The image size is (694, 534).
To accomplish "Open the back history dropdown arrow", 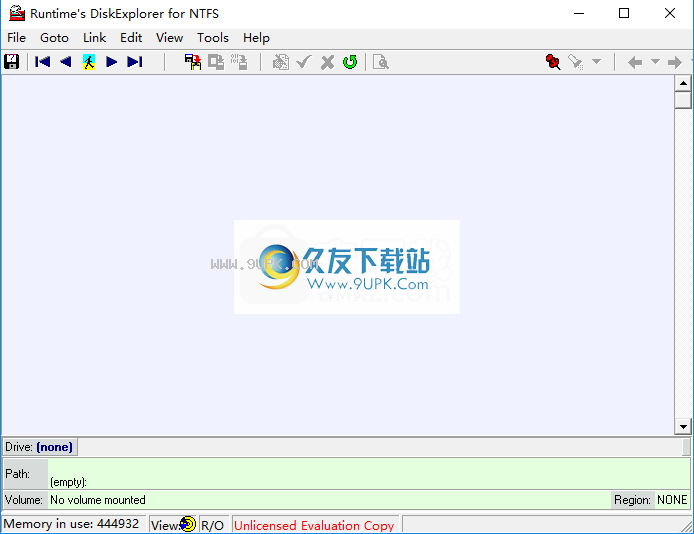I will click(655, 61).
